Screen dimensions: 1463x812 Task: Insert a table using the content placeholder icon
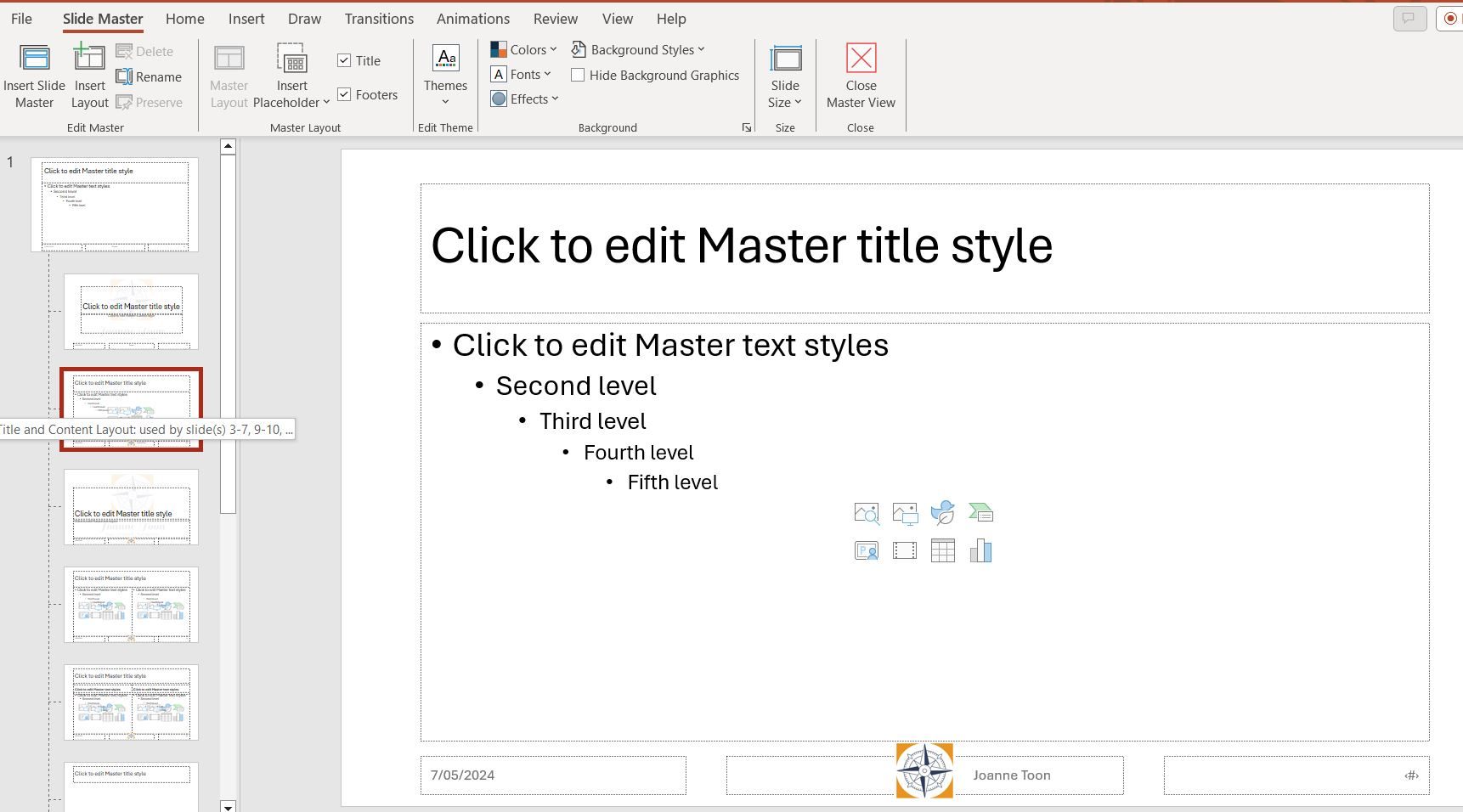942,550
